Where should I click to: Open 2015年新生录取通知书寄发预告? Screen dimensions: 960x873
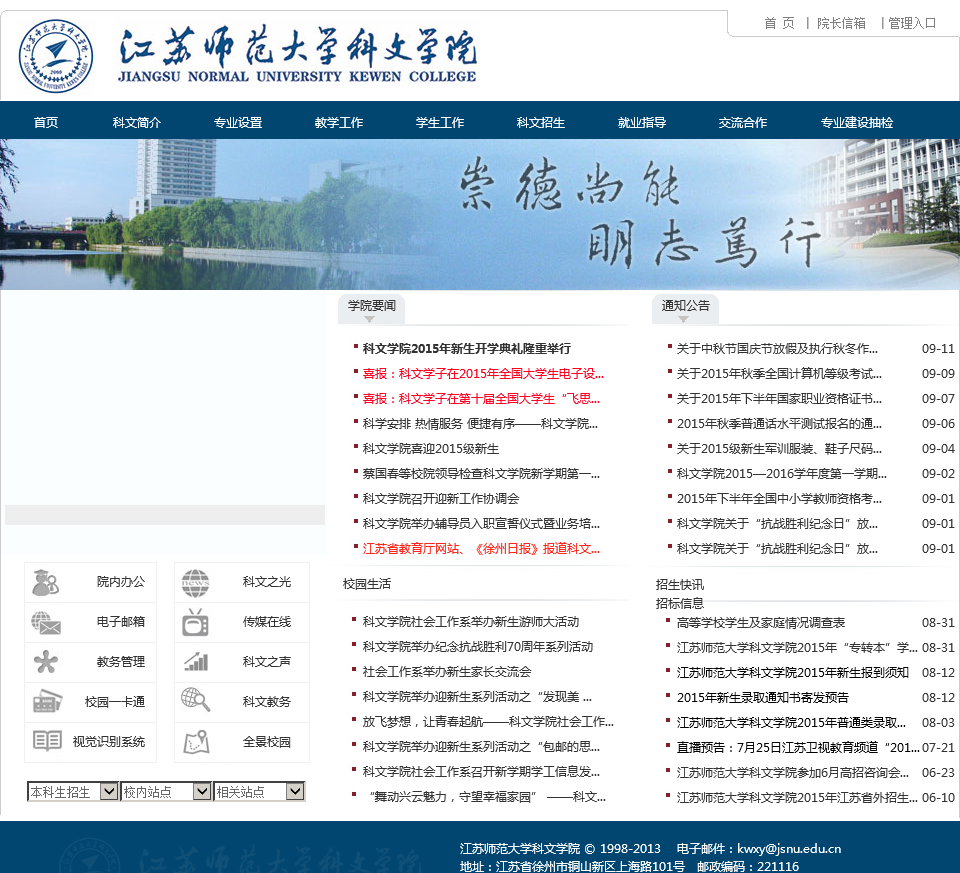point(762,697)
